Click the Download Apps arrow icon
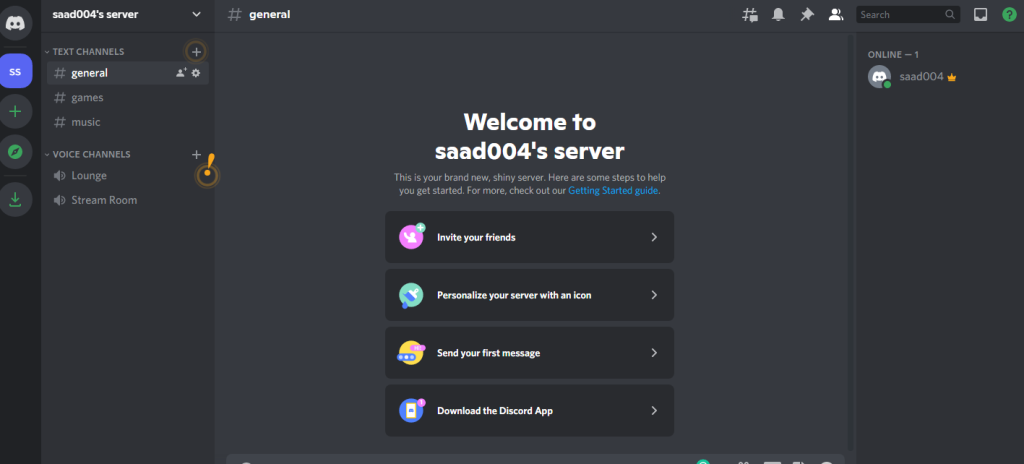This screenshot has width=1024, height=464. pos(16,199)
